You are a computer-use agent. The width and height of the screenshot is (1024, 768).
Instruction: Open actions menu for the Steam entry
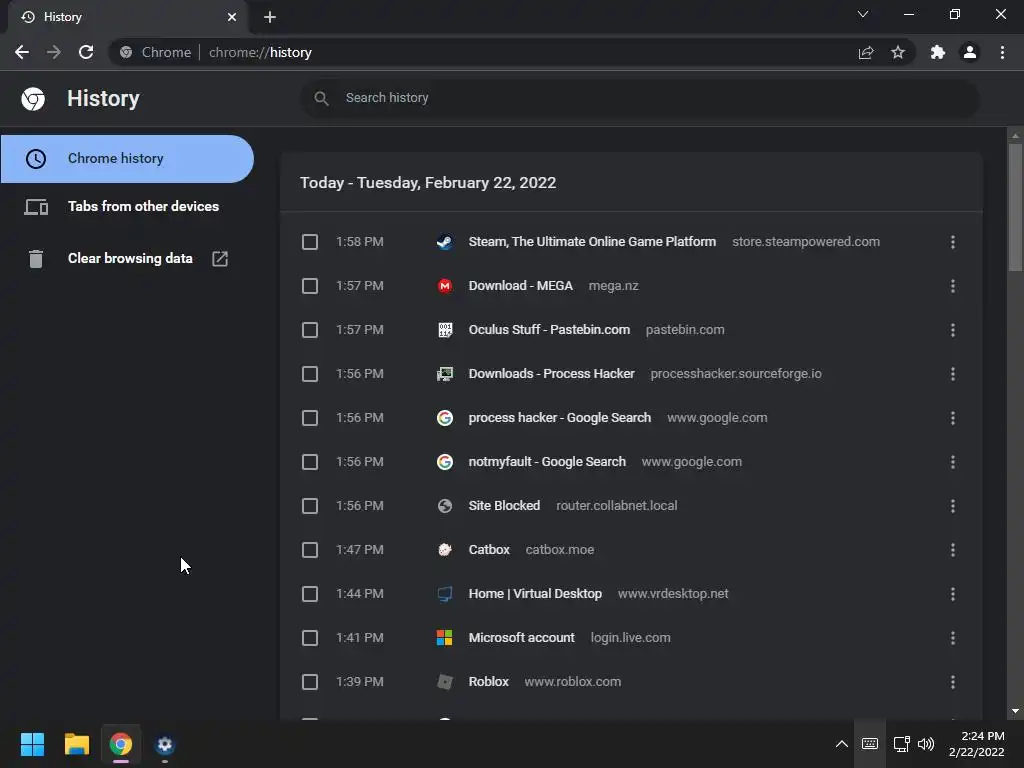[953, 242]
